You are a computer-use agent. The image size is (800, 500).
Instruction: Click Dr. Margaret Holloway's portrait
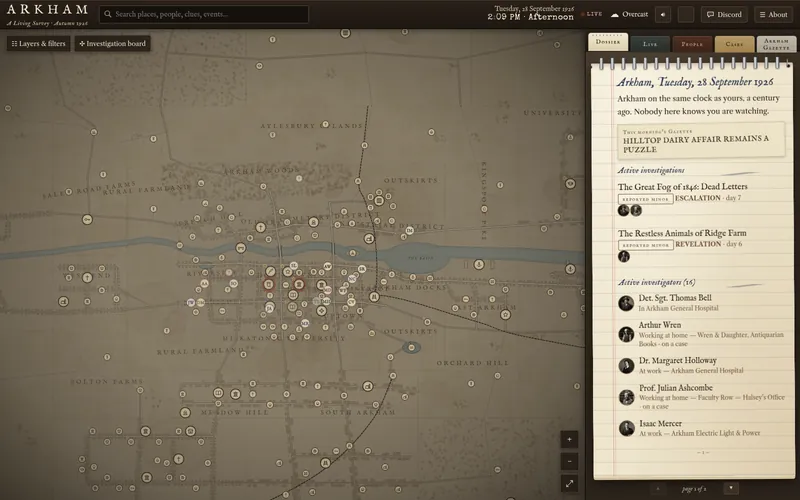[626, 365]
